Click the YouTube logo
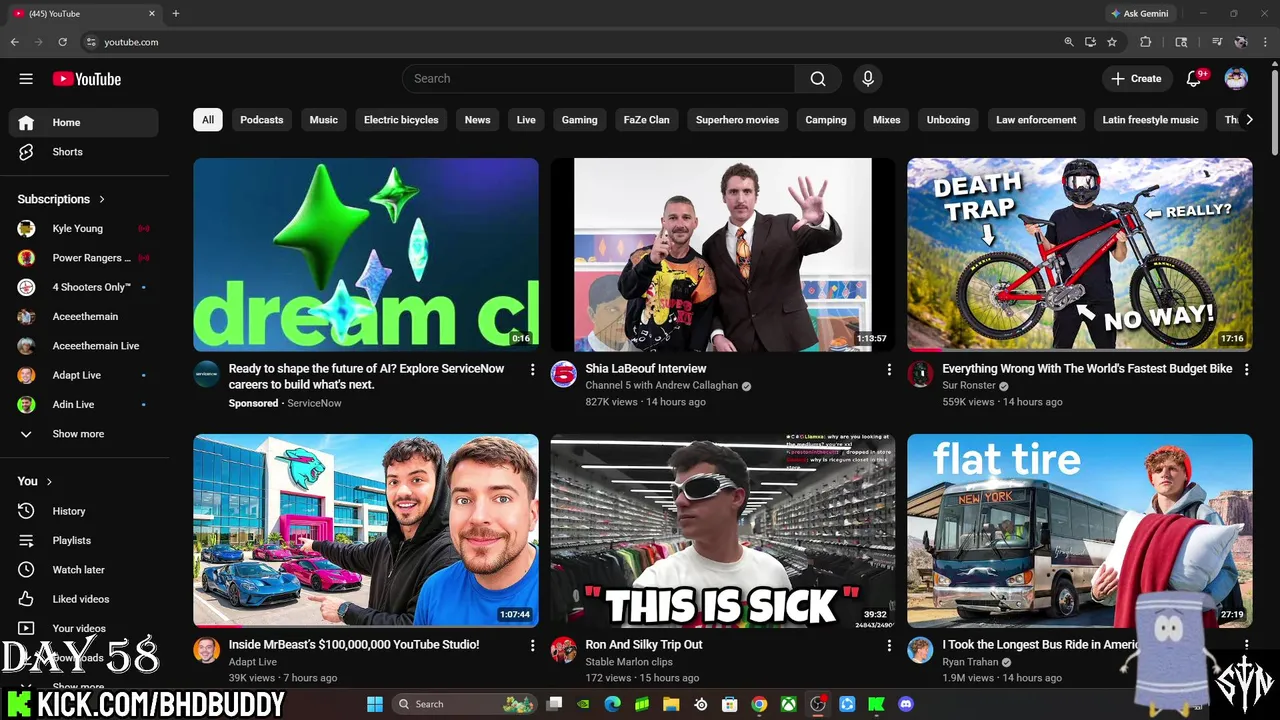Viewport: 1280px width, 720px height. [x=87, y=79]
